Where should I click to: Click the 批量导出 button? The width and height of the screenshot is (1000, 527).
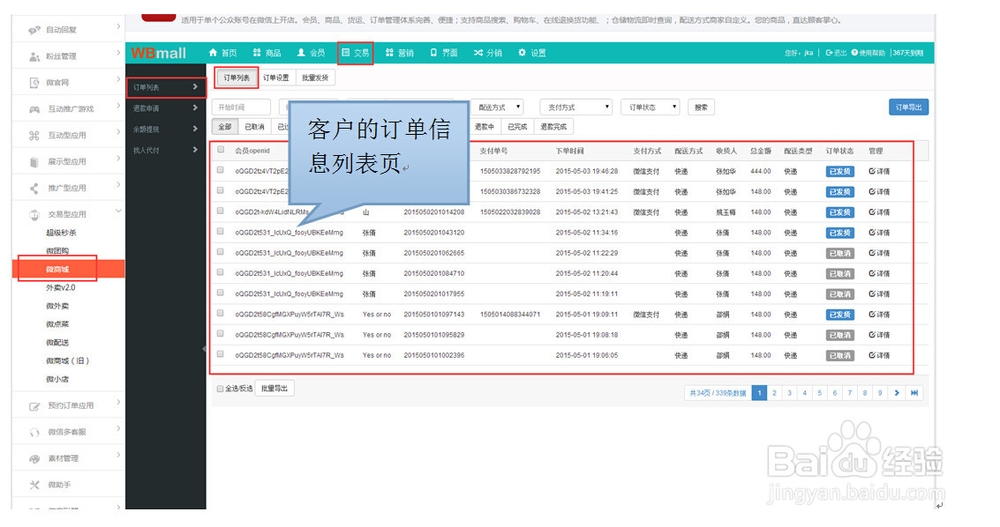pos(274,389)
